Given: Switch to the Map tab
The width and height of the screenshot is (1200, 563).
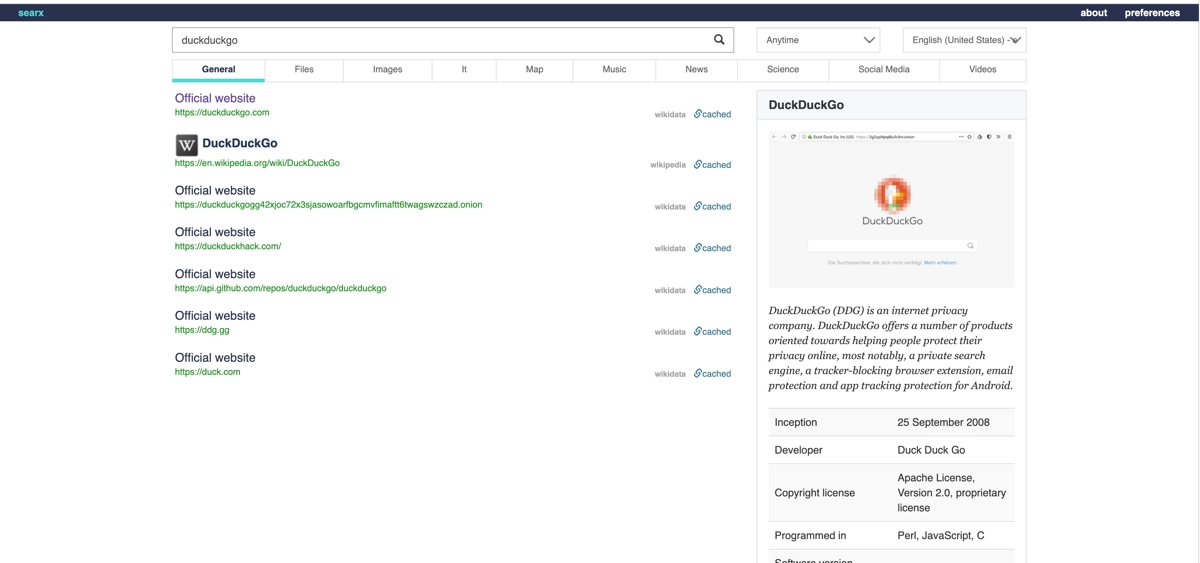Looking at the screenshot, I should click(535, 70).
